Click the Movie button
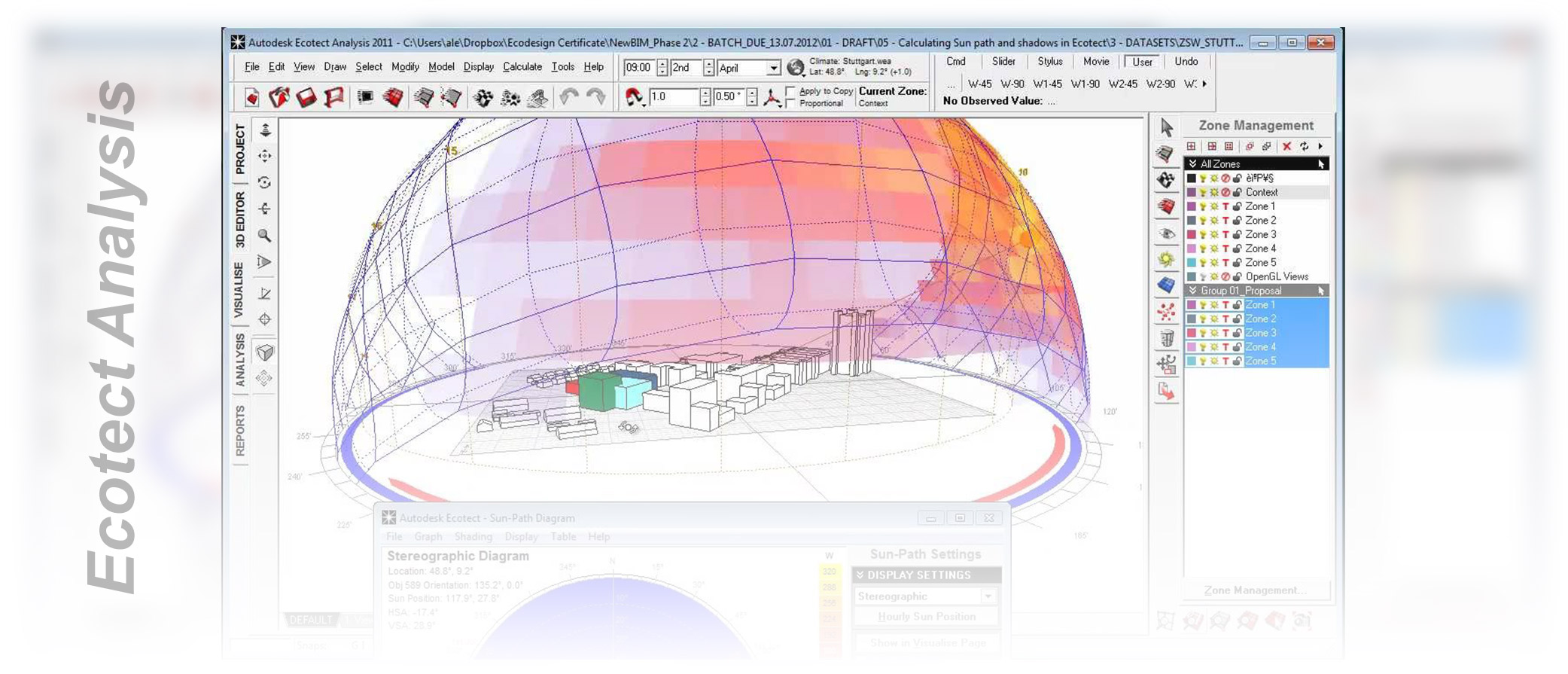 [x=1095, y=62]
